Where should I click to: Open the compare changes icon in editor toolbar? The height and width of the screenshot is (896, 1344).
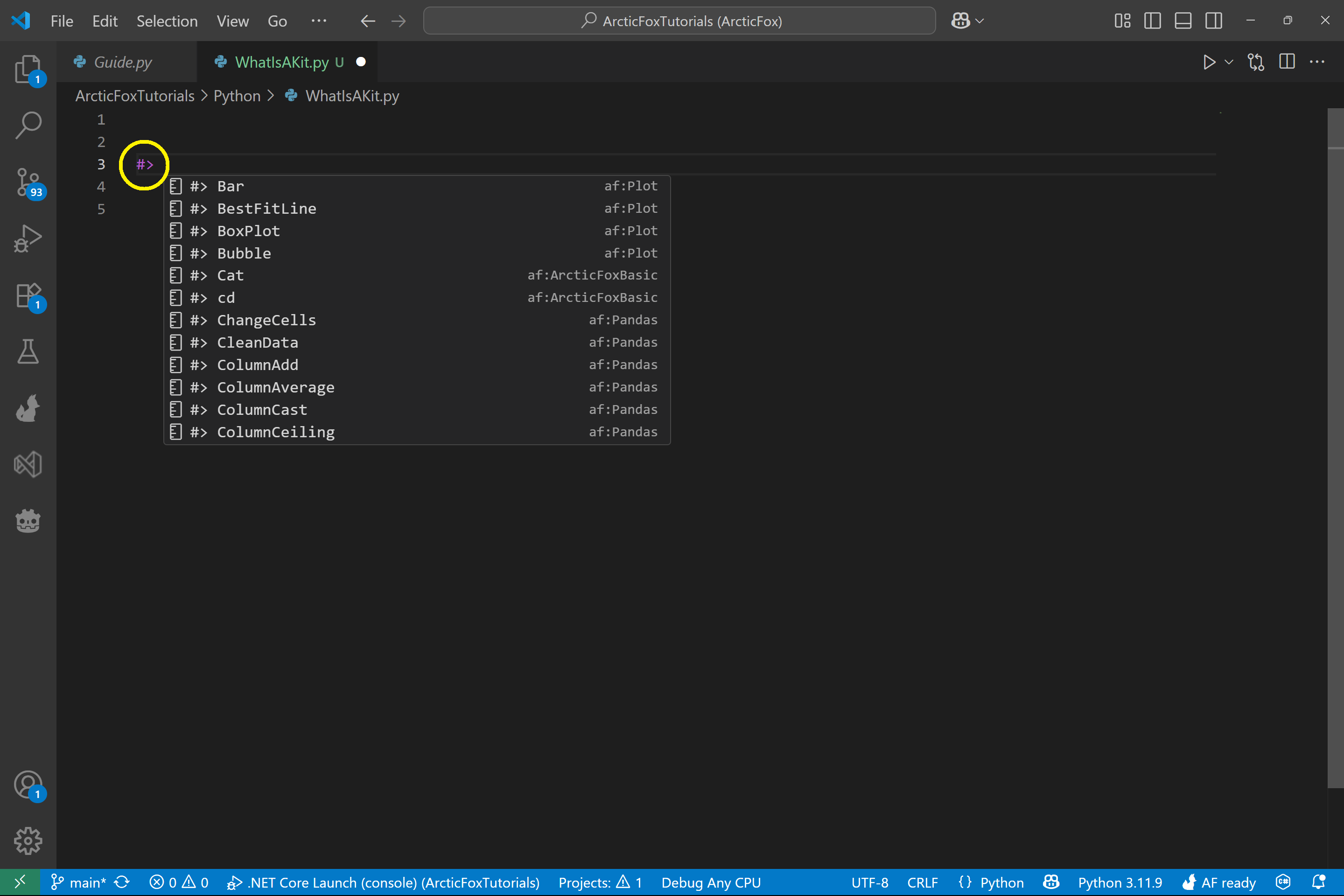point(1255,62)
